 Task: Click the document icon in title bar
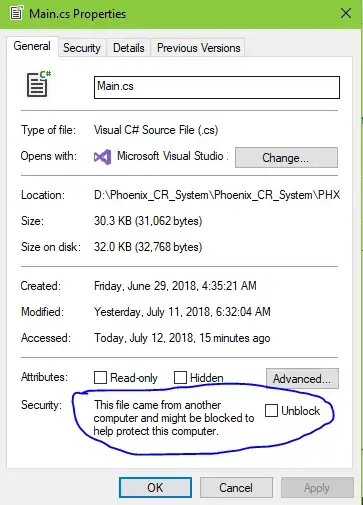[x=16, y=13]
